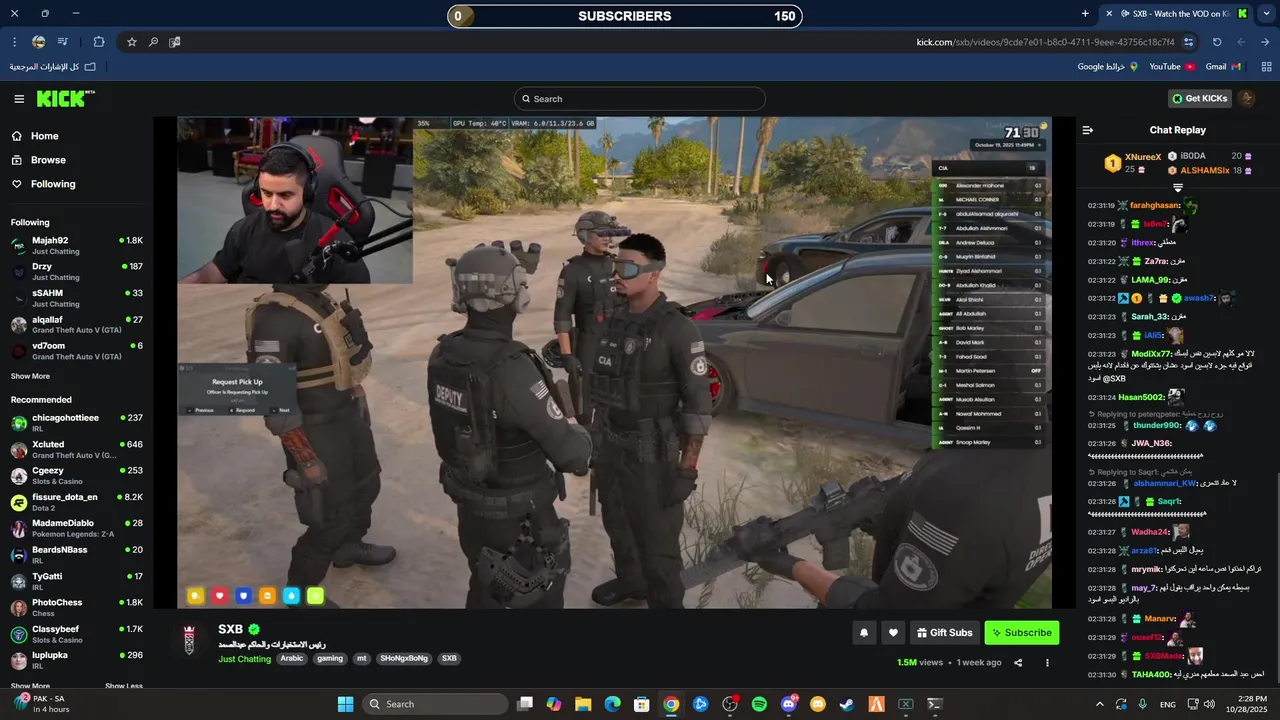Open the zoom magnifier icon in address bar
Viewport: 1280px width, 720px height.
pos(153,42)
